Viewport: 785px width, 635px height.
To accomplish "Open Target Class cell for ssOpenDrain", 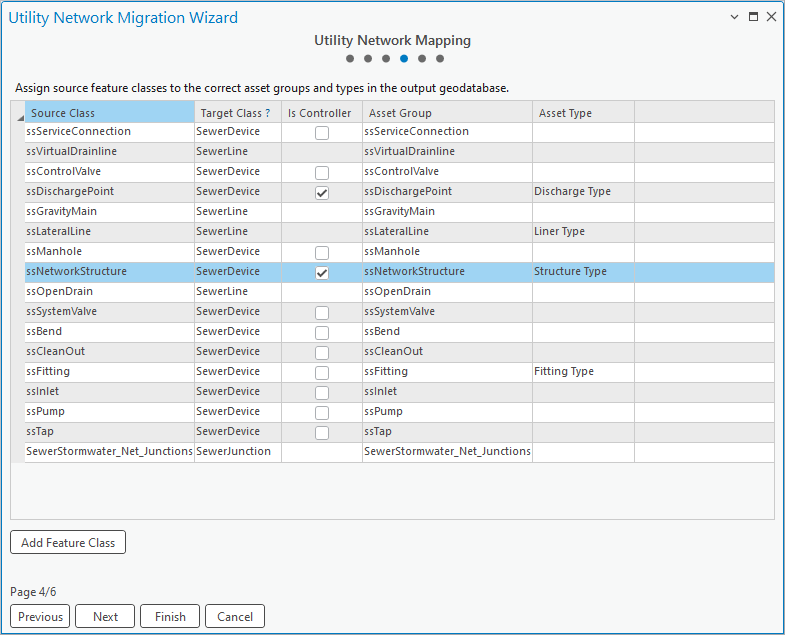I will coord(238,292).
